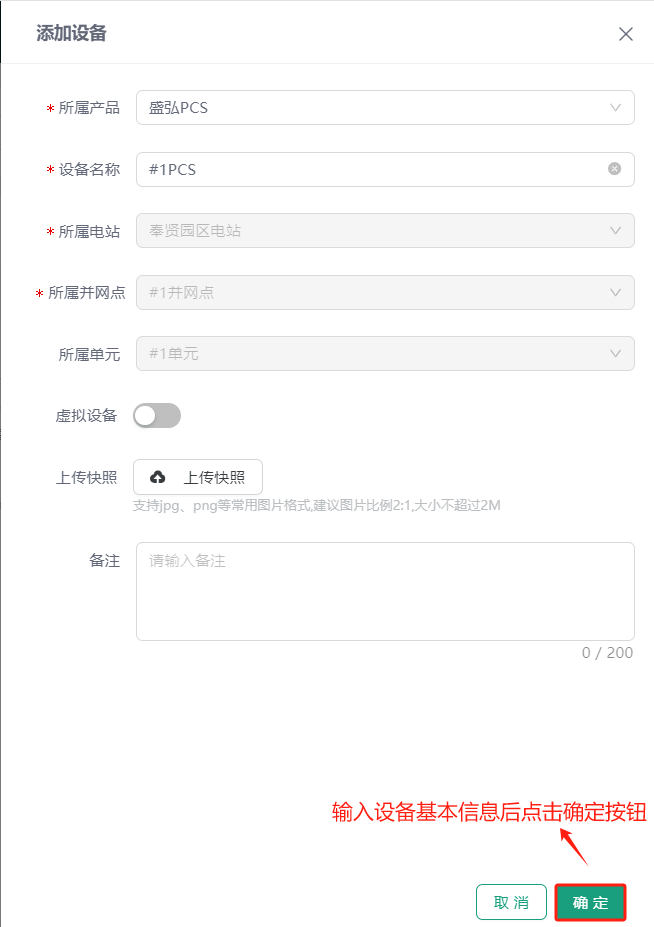Focus the 设备名称 field containing #1PCS
654x927 pixels.
pyautogui.click(x=370, y=169)
